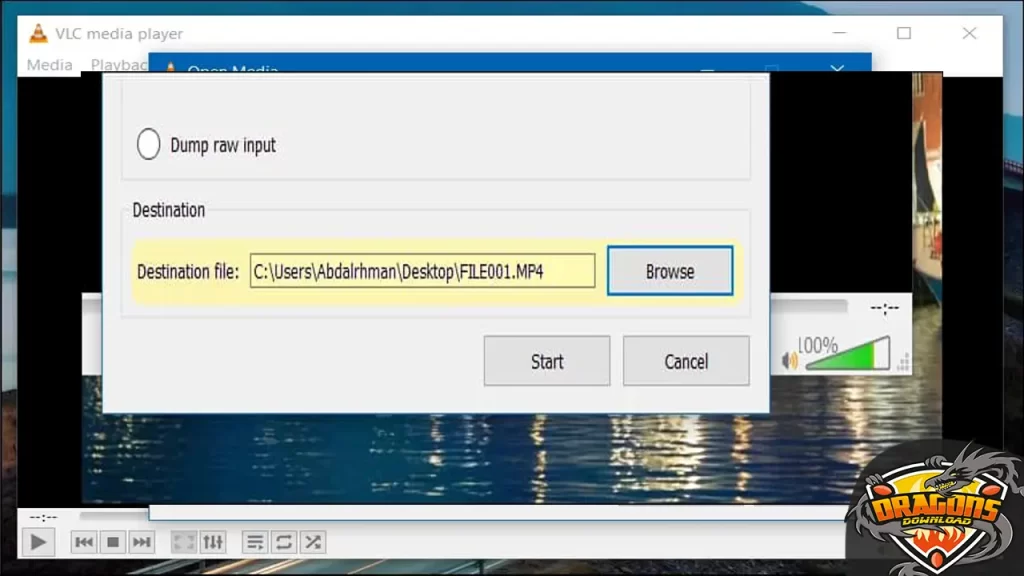1024x576 pixels.
Task: Click the Cancel button
Action: pyautogui.click(x=686, y=361)
